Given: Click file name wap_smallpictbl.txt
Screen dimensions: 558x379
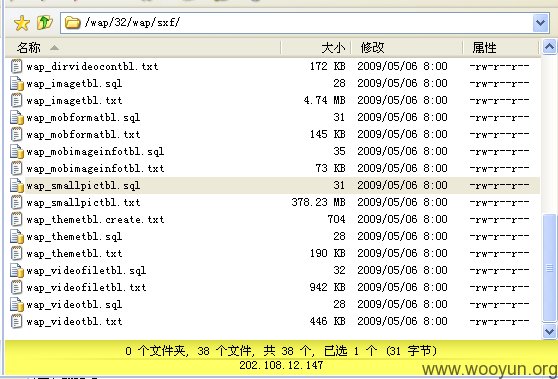Looking at the screenshot, I should tap(83, 203).
